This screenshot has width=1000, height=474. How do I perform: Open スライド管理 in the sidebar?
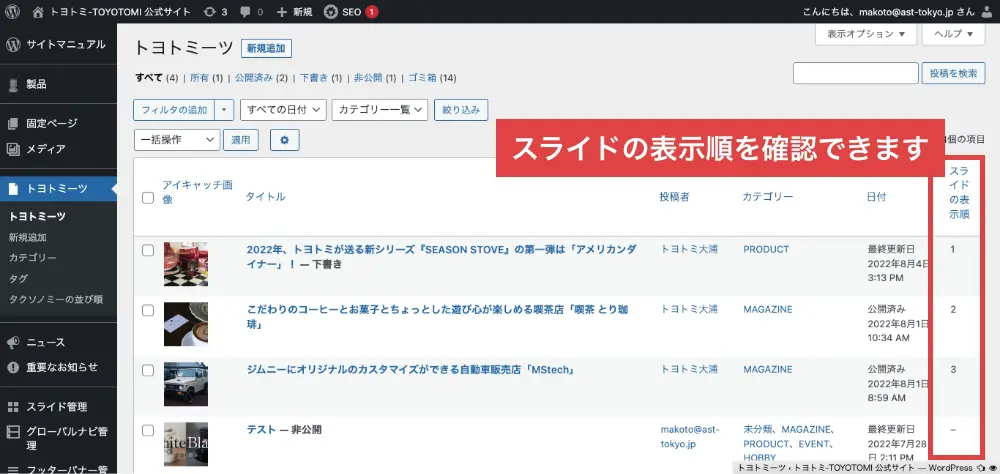tap(58, 406)
